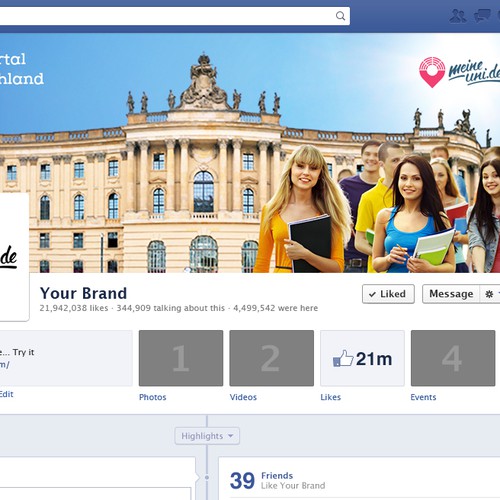
Task: Open the Likes tab link
Action: click(x=331, y=397)
